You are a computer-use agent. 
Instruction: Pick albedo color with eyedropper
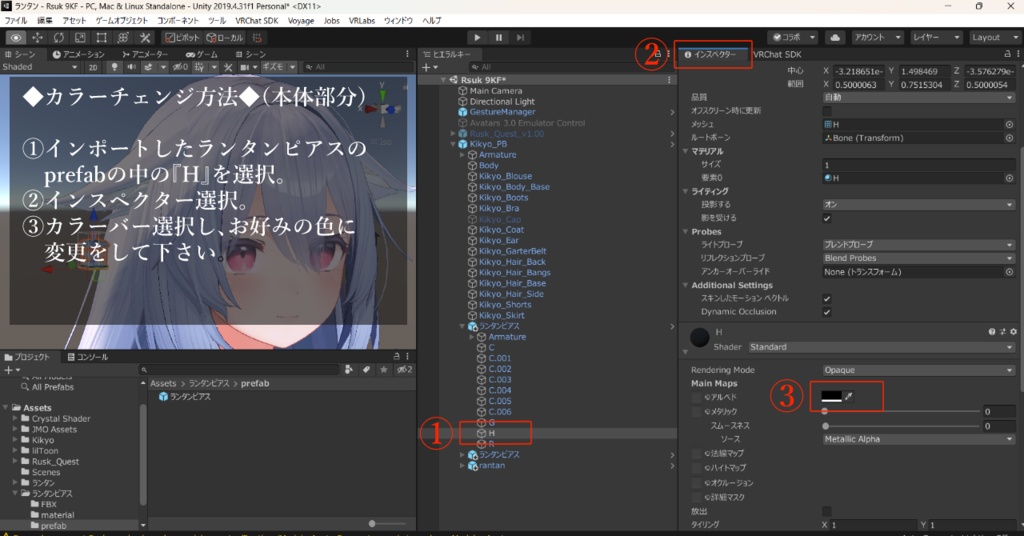848,396
